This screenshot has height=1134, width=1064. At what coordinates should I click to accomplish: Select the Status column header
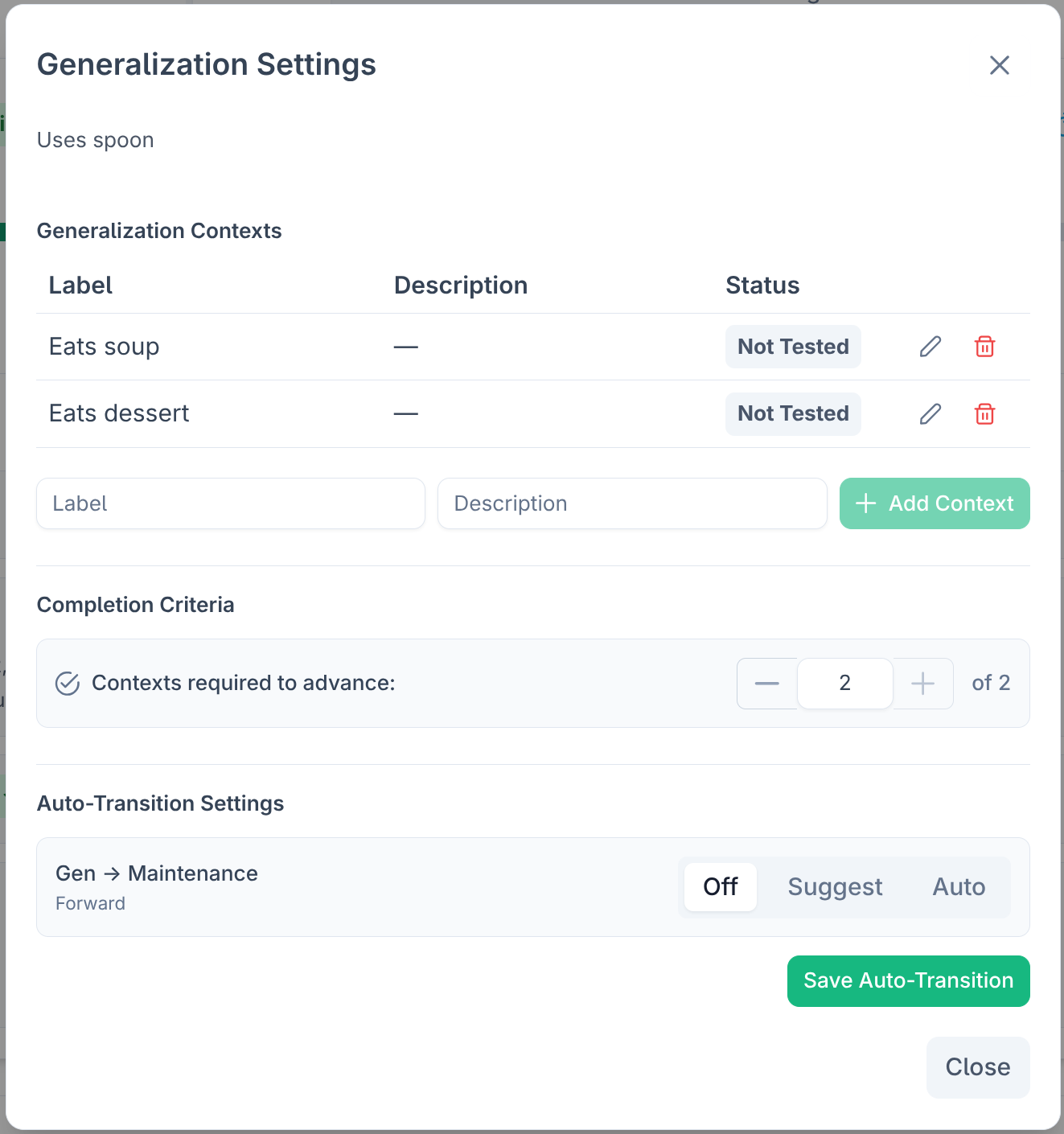(x=762, y=285)
